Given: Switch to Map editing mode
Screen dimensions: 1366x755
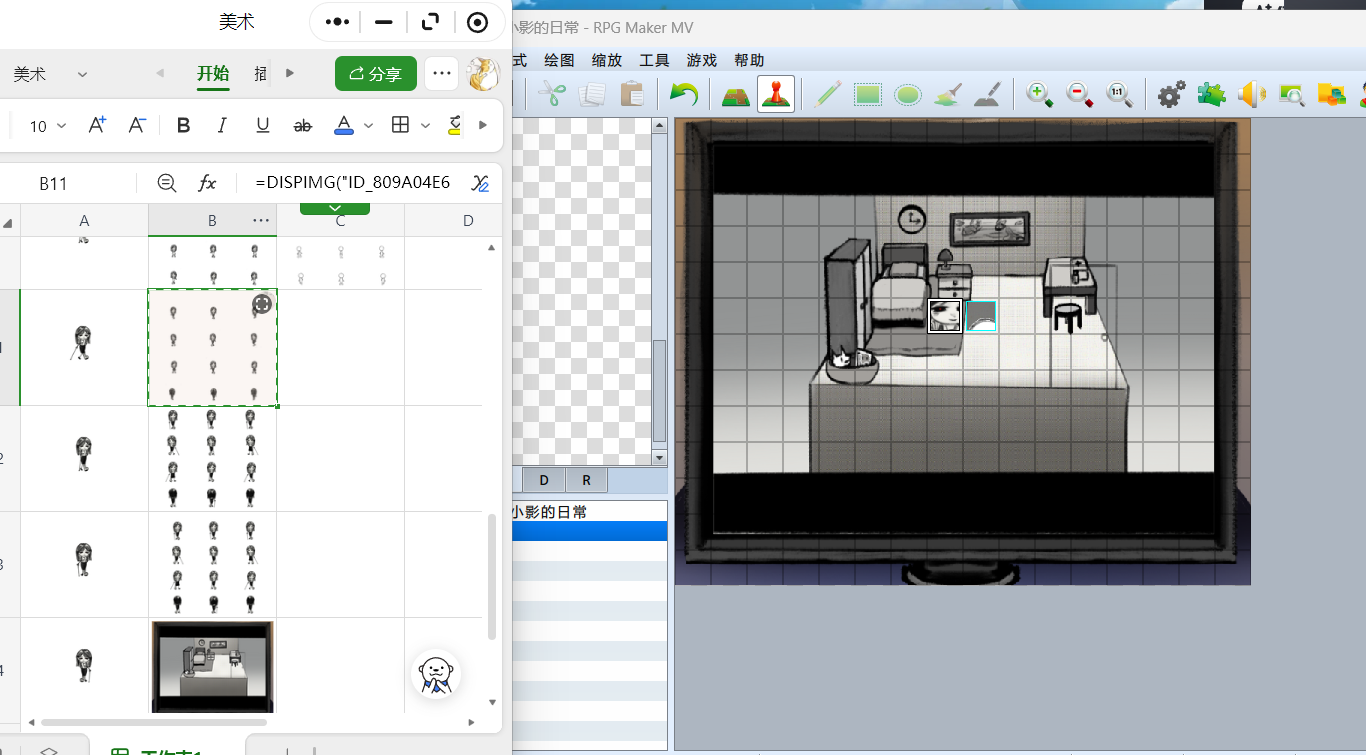Looking at the screenshot, I should tap(736, 95).
